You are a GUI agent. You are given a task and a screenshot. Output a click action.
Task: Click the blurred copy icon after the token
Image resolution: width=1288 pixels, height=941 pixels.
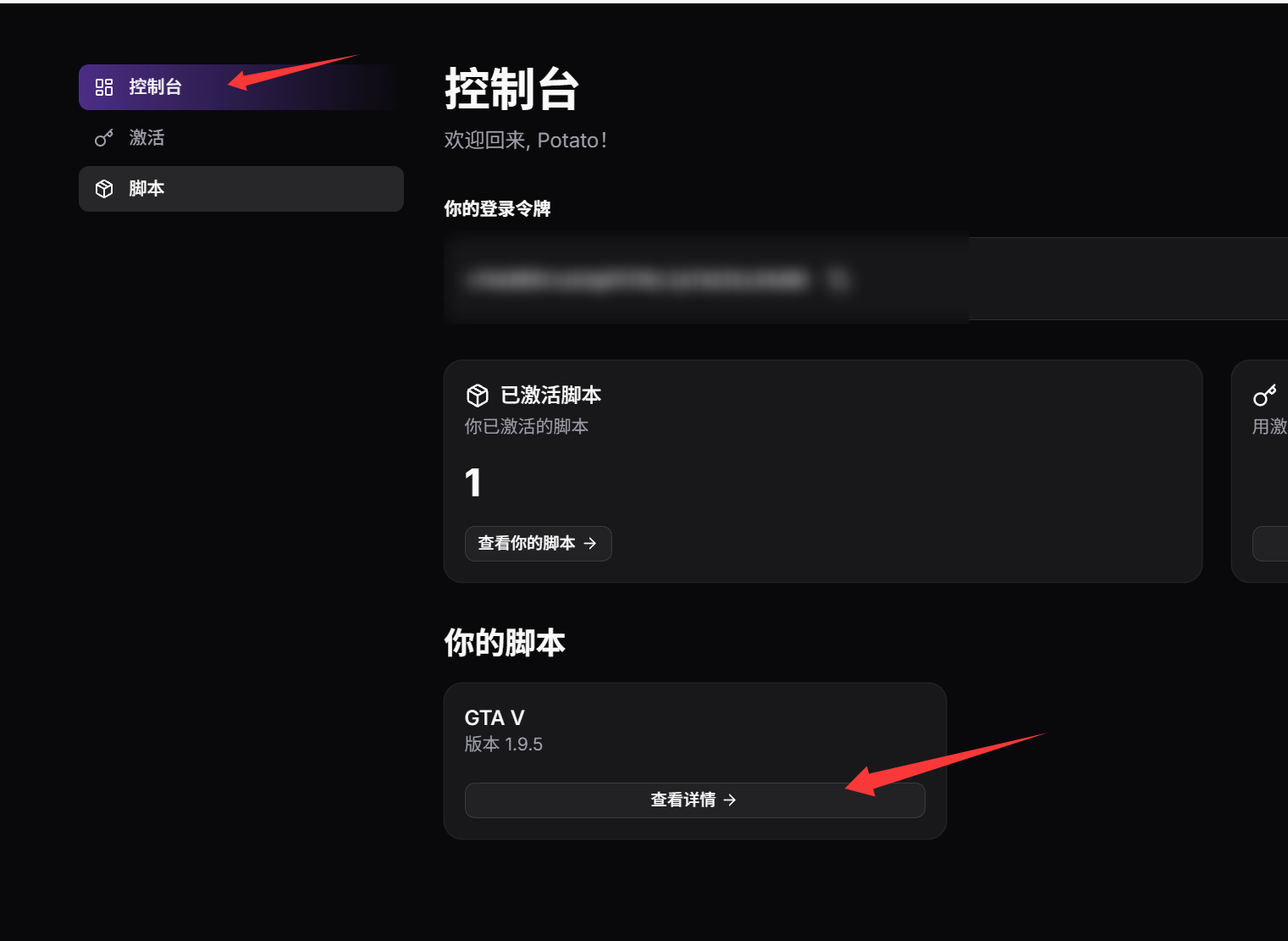(x=838, y=280)
